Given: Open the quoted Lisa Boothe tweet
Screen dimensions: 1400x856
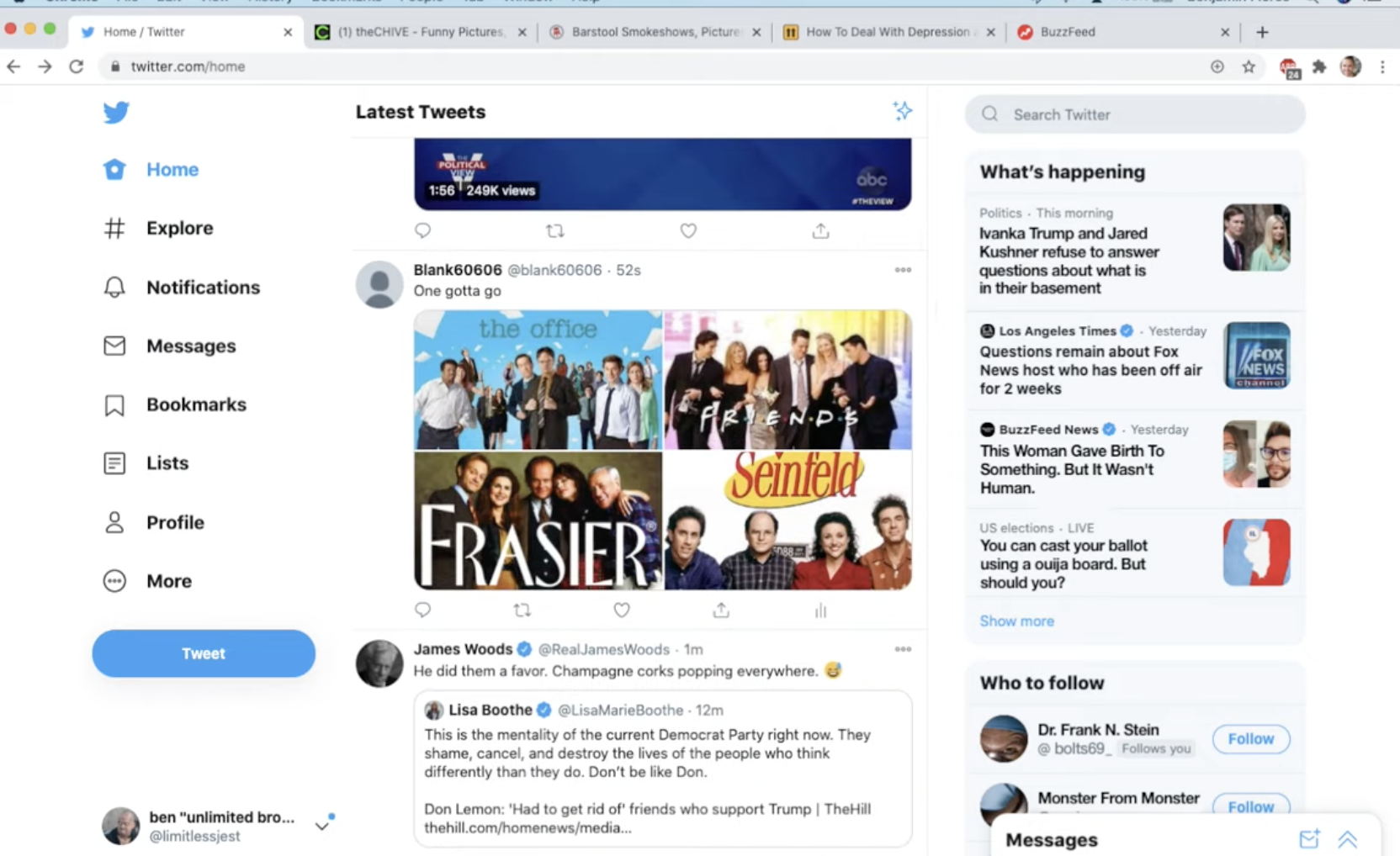Looking at the screenshot, I should click(663, 769).
